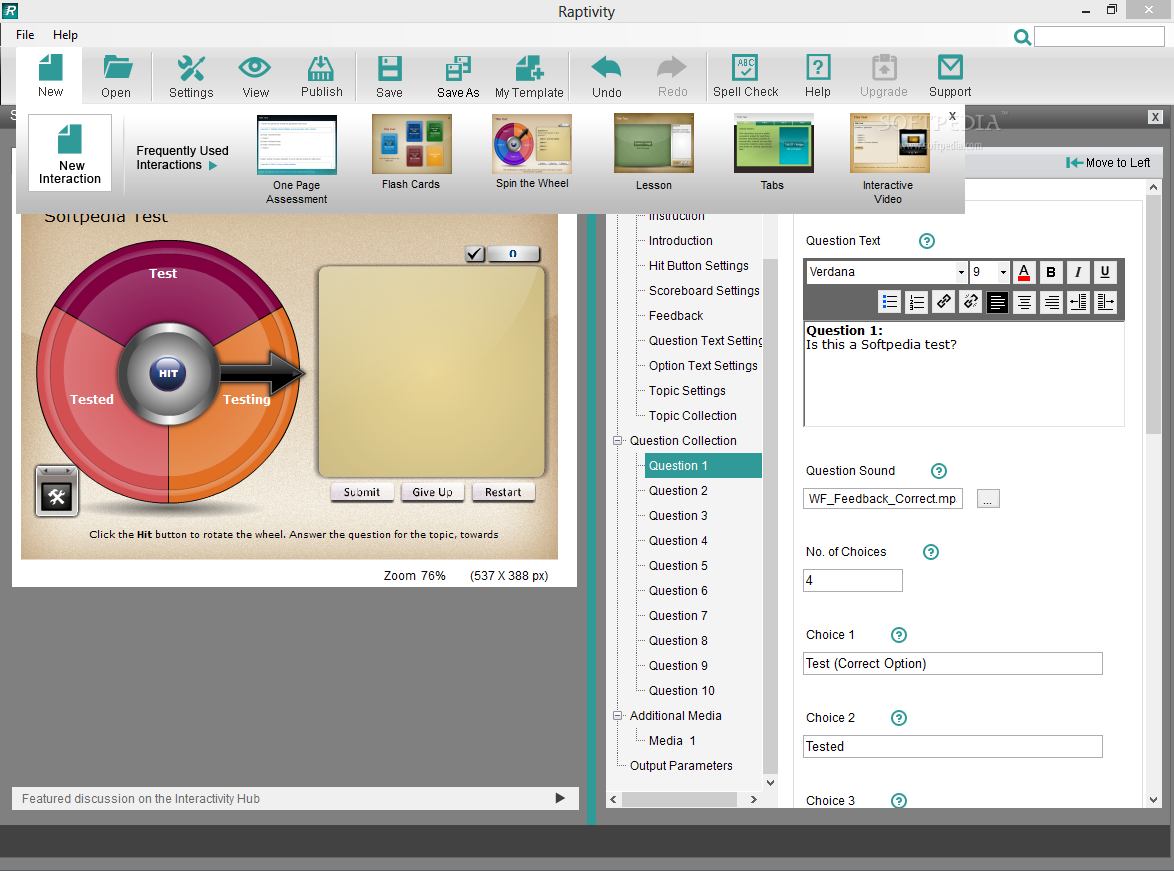Preview using the View eye icon
The height and width of the screenshot is (871, 1174).
coord(255,76)
